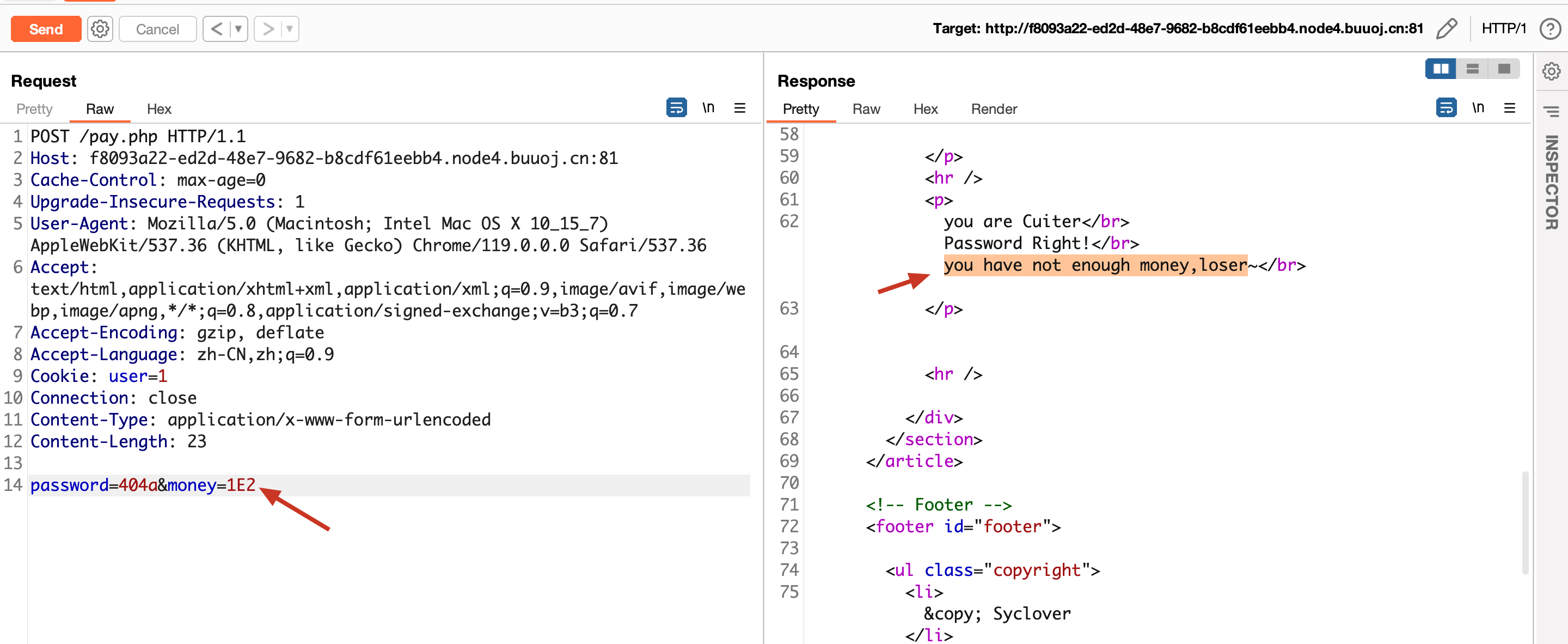Open the Response Hex tab
Viewport: 1568px width, 644px height.
(925, 109)
